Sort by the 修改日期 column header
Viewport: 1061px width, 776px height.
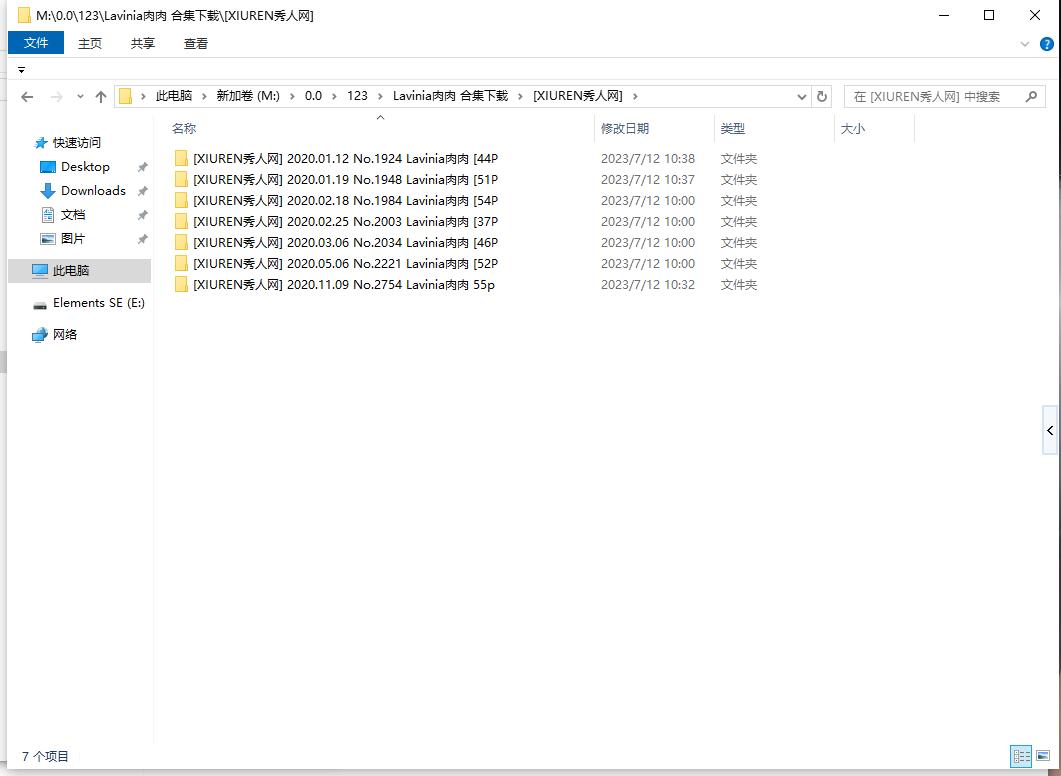point(625,129)
